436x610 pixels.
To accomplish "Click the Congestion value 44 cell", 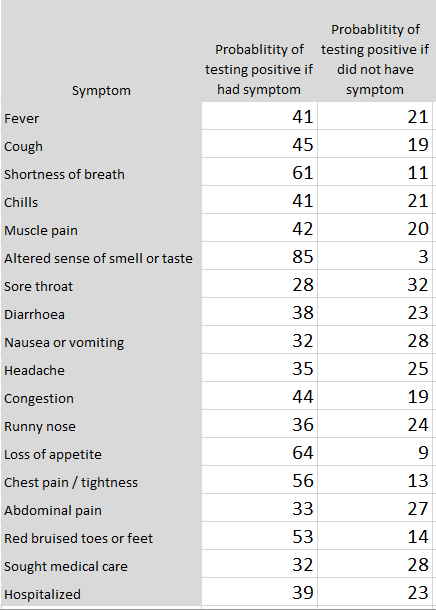I will 259,396.
